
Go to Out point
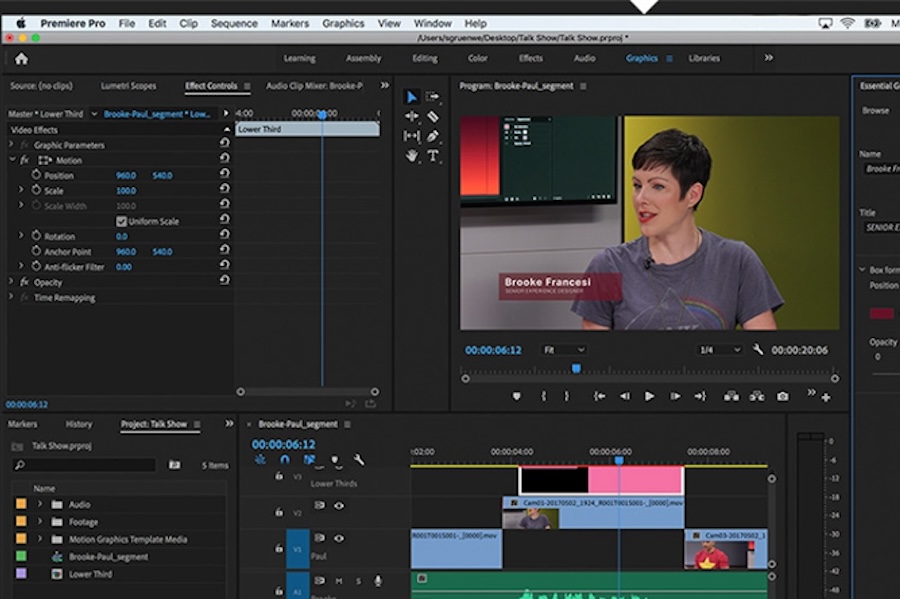tap(700, 396)
